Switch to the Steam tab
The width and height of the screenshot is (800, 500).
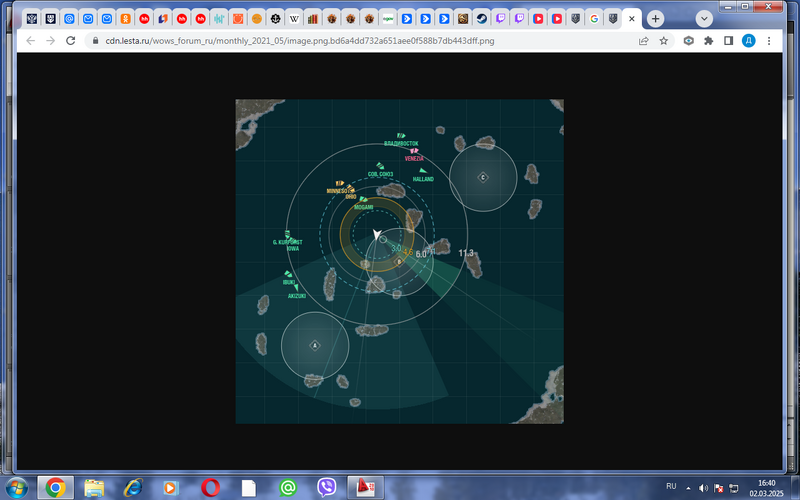[481, 19]
